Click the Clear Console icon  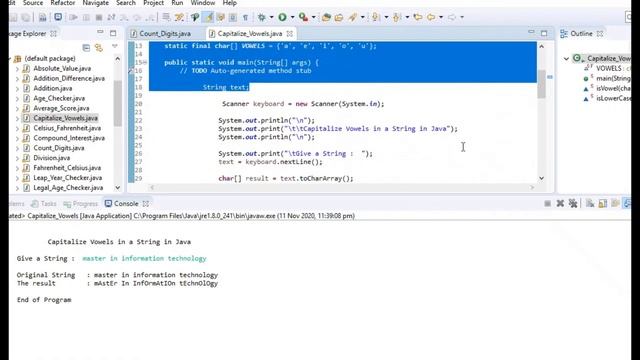pos(590,203)
